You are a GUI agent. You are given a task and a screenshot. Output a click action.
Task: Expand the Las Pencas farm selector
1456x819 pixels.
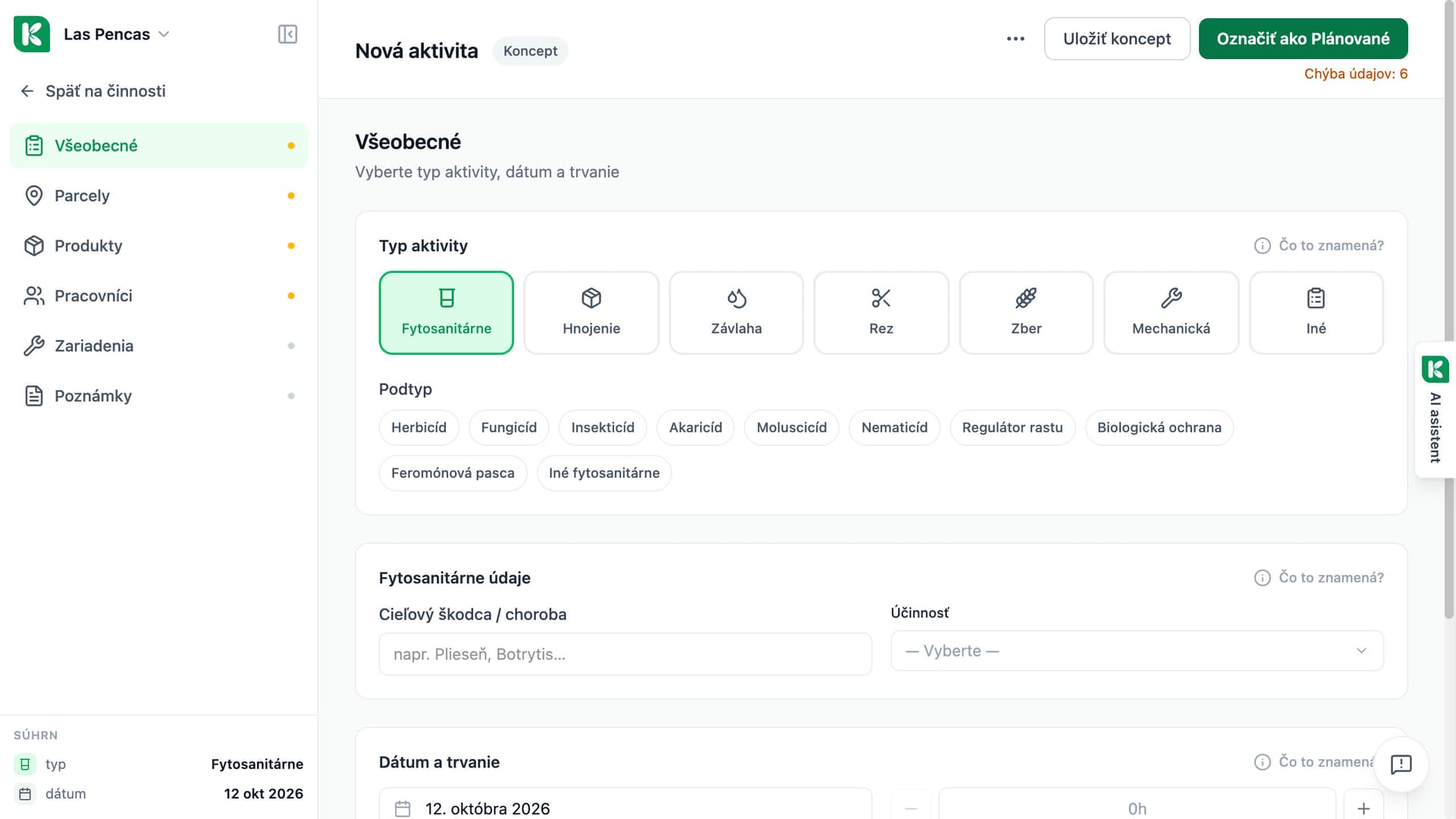(x=116, y=34)
